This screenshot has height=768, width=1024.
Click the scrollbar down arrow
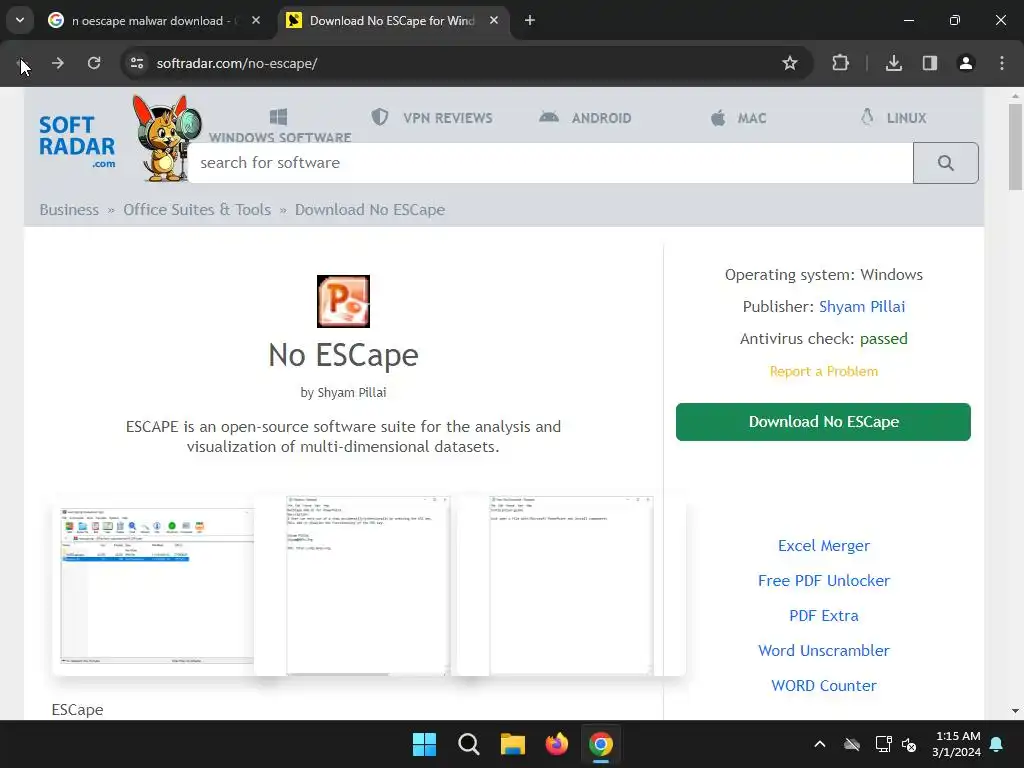1015,711
